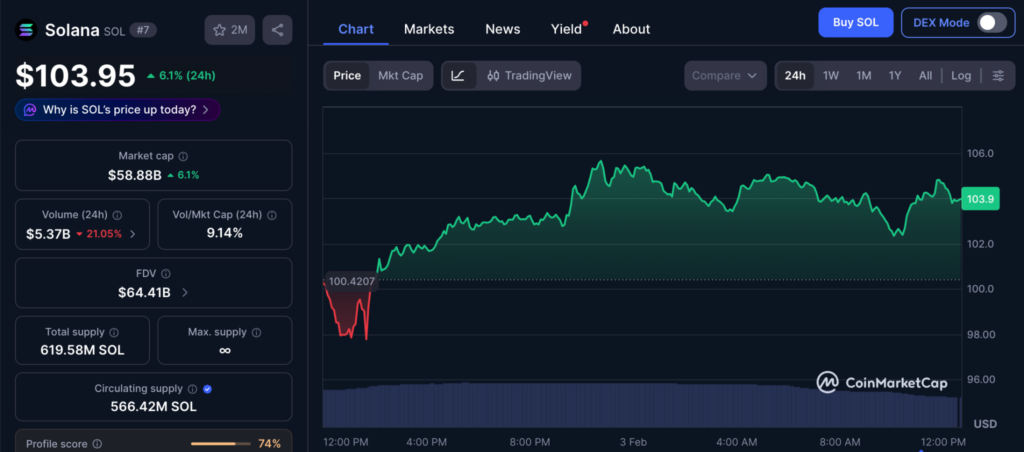The image size is (1024, 452).
Task: Add Solana to watchlist via star button
Action: pos(229,30)
